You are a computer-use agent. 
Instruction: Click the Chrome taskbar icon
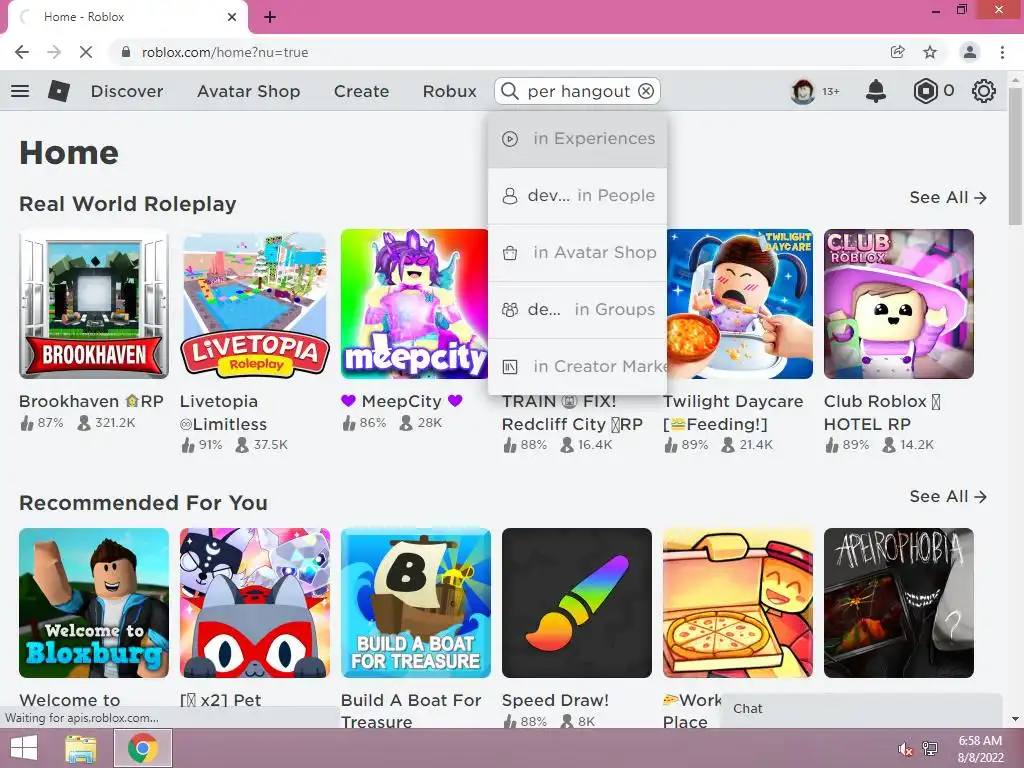[143, 748]
